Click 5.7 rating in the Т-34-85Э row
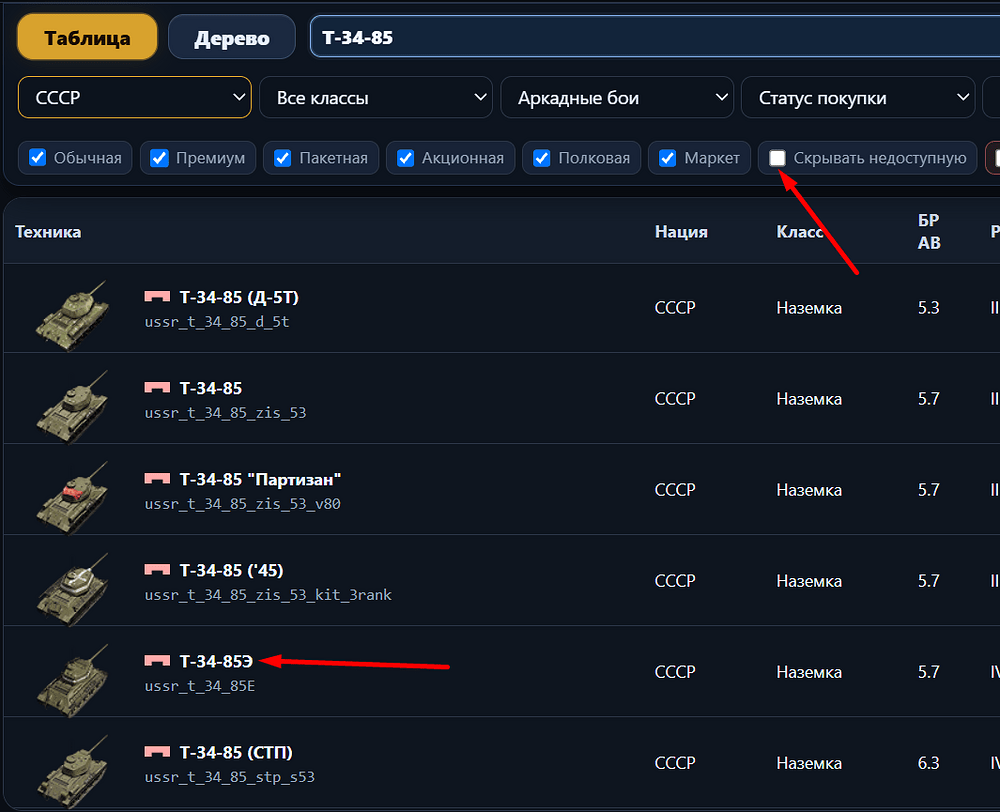The width and height of the screenshot is (1000, 812). [929, 672]
